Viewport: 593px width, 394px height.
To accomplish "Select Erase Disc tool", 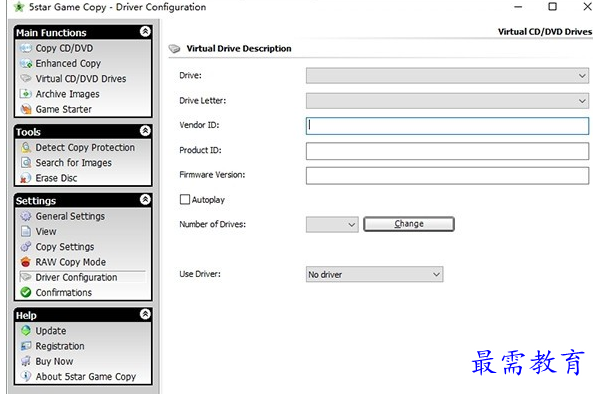I will tap(56, 178).
